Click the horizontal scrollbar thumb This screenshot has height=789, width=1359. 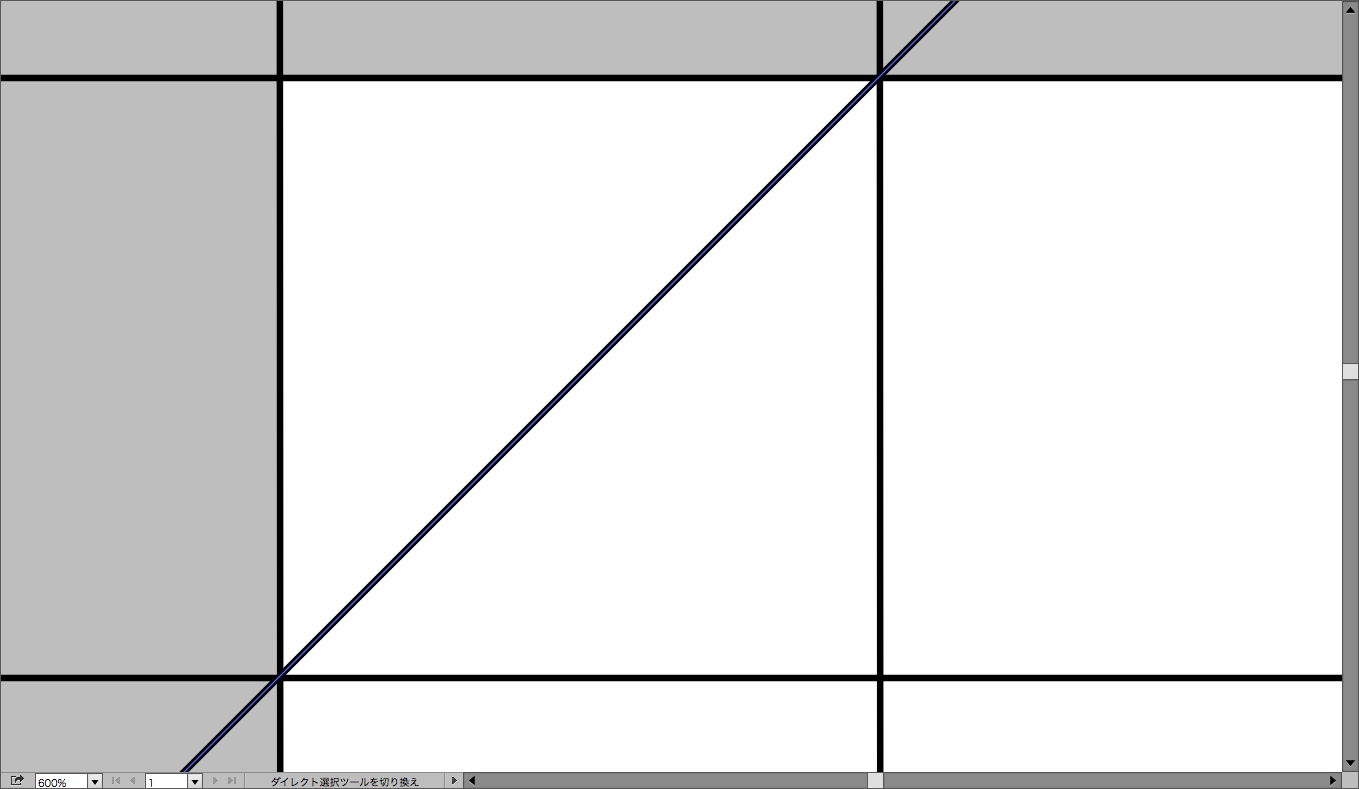click(875, 781)
